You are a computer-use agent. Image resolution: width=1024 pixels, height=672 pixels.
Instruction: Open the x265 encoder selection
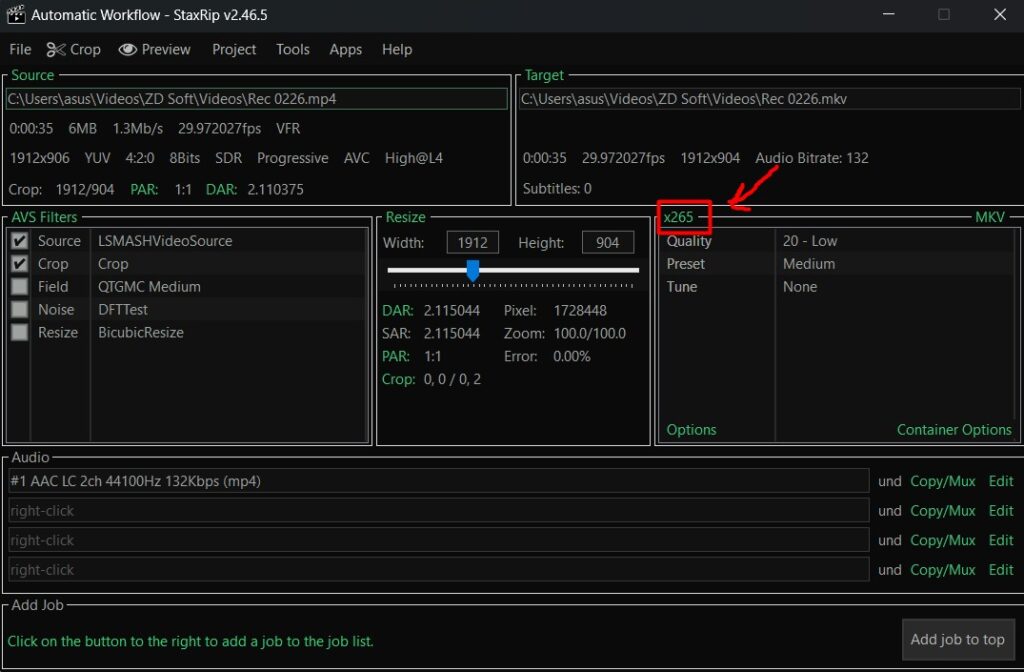click(678, 217)
